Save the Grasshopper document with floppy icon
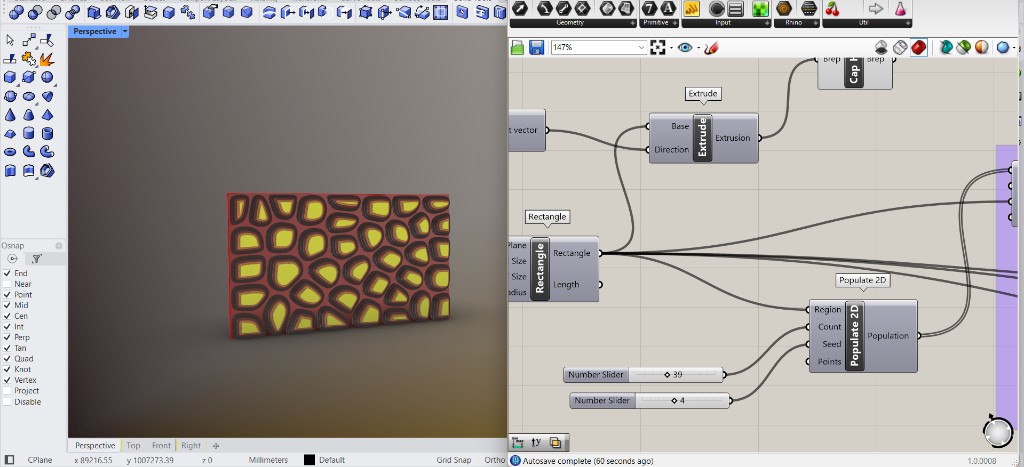Image resolution: width=1024 pixels, height=467 pixels. pyautogui.click(x=536, y=47)
